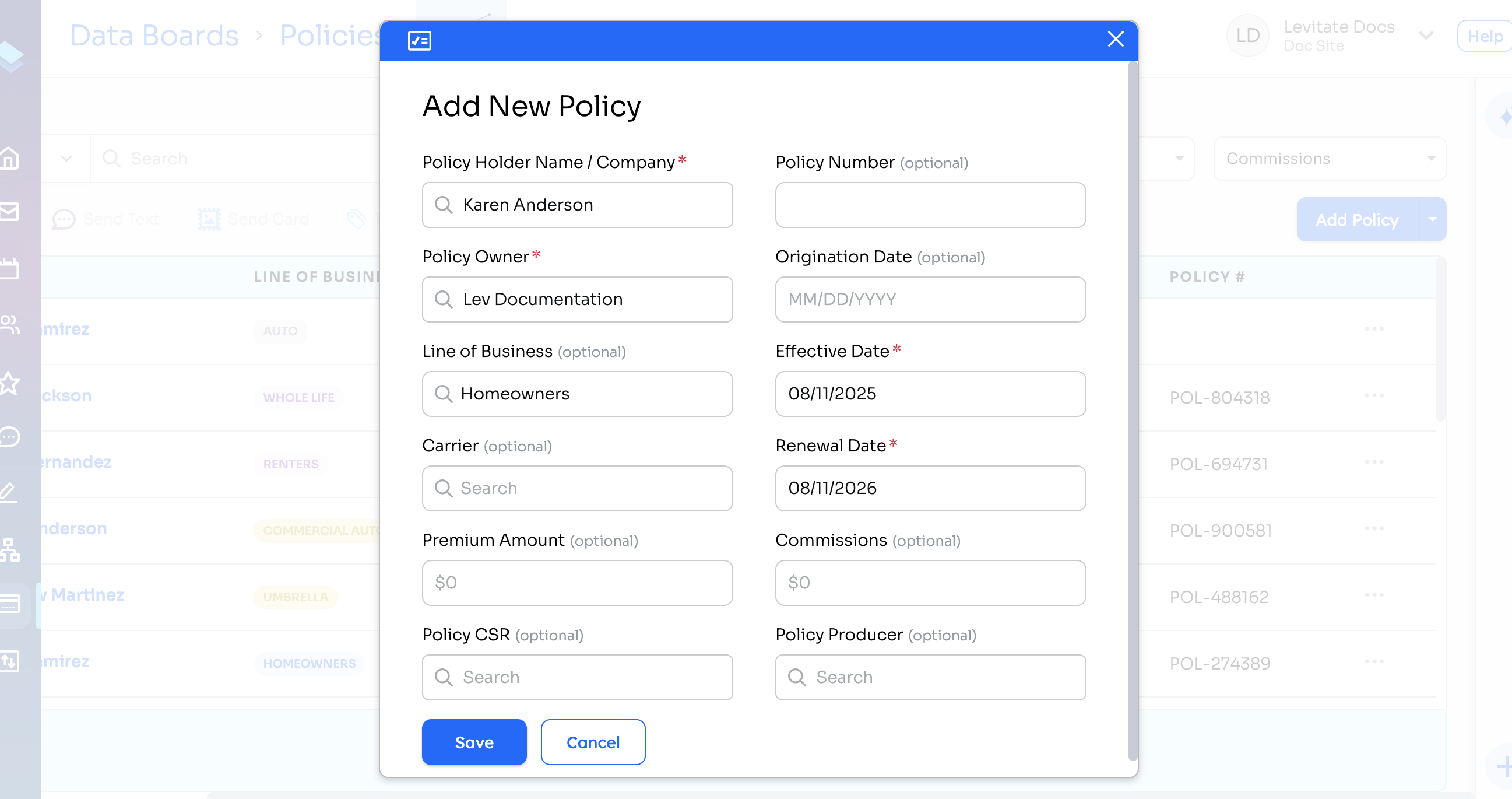
Task: Close the Add New Policy dialog
Action: (1115, 39)
